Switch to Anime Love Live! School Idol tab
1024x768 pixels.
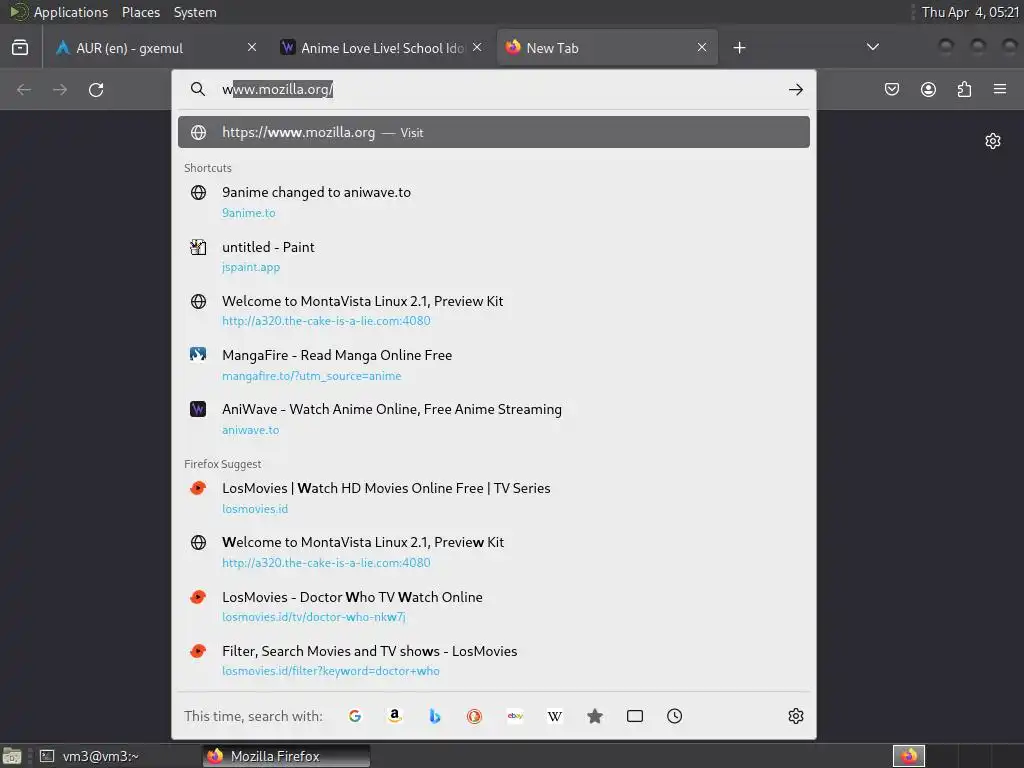point(382,48)
